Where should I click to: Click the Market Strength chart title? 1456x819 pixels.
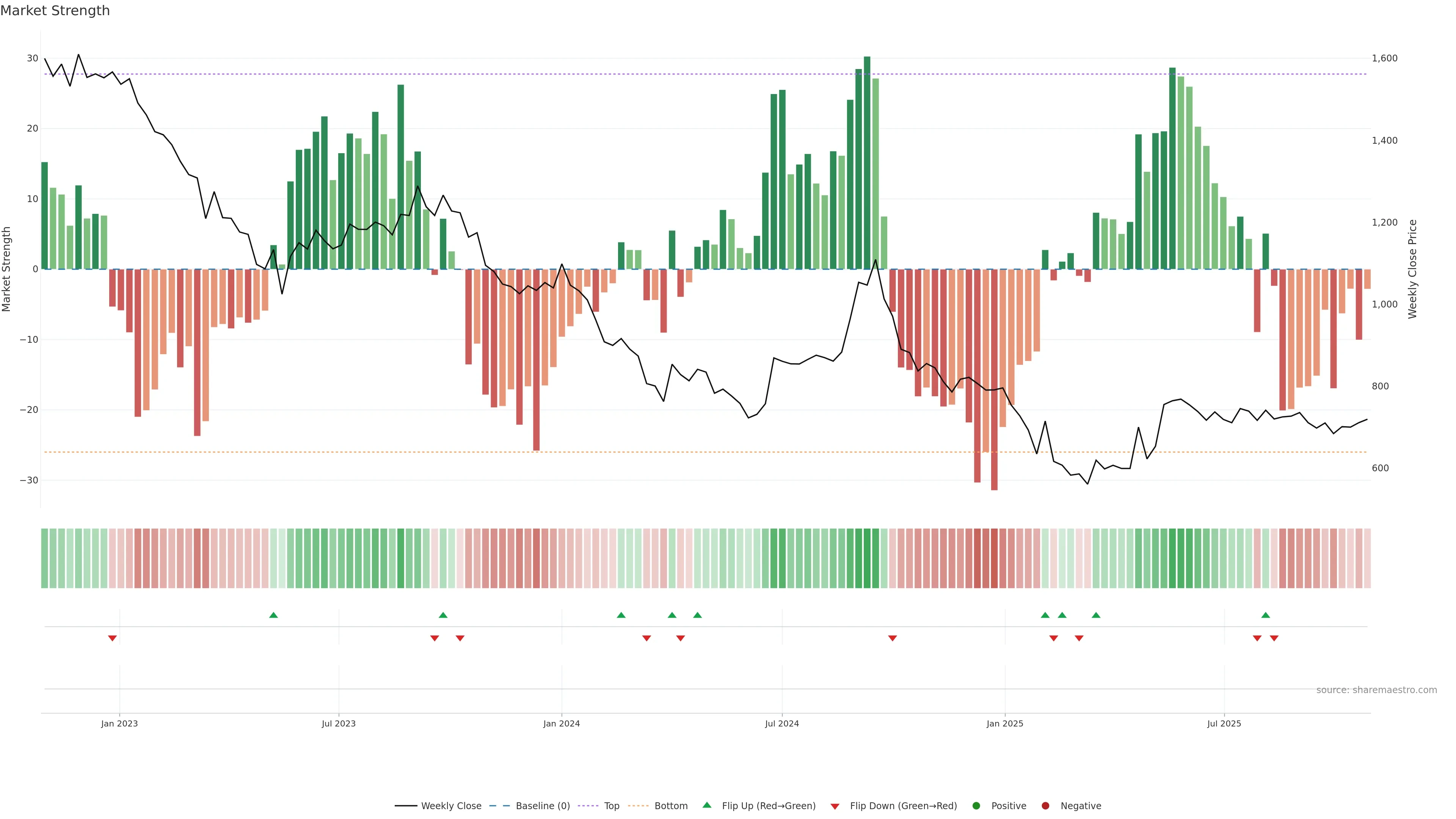pos(55,11)
